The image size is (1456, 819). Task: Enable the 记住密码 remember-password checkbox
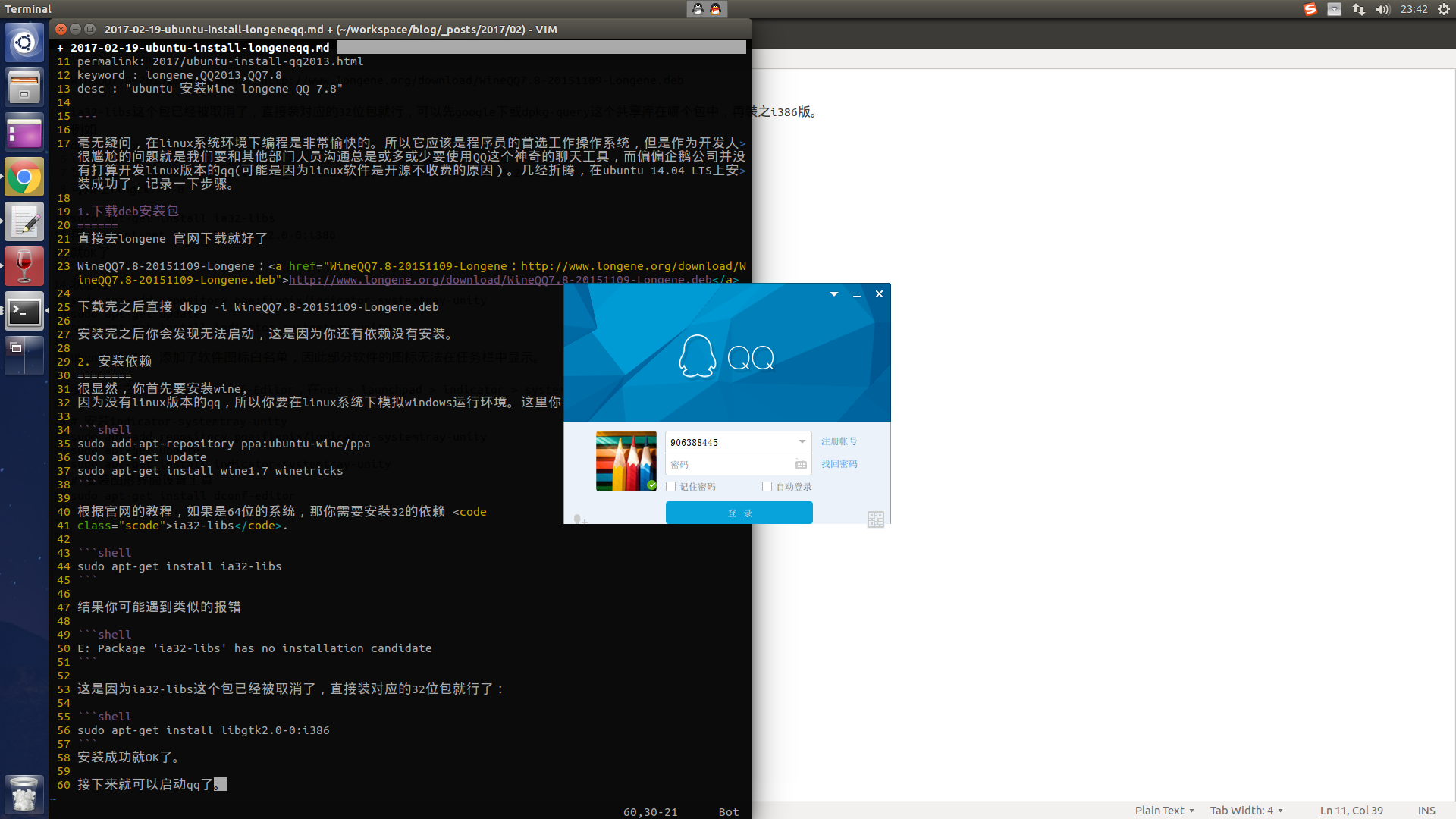point(671,487)
